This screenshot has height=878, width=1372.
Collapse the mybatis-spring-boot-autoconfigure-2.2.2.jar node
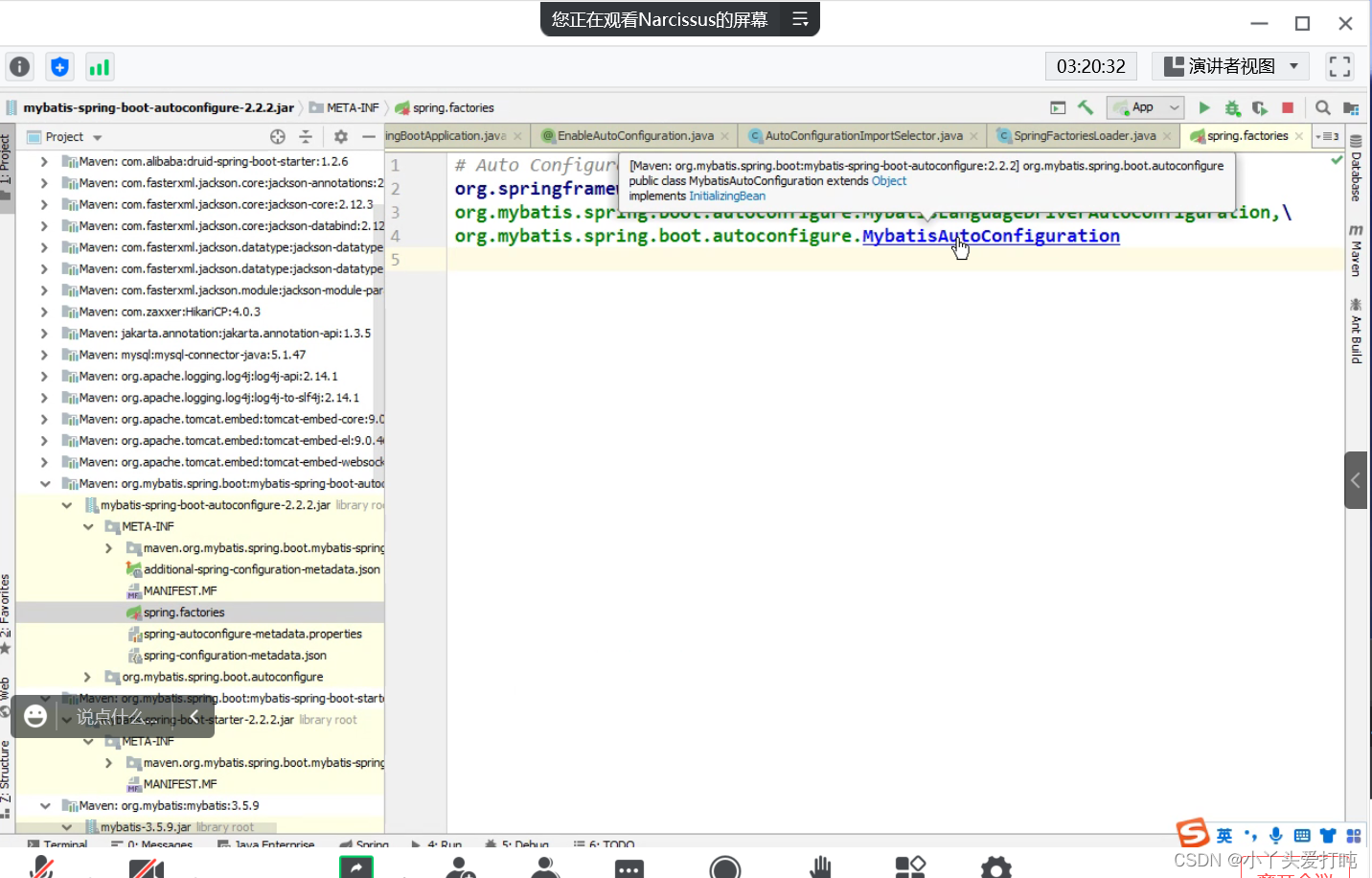tap(66, 505)
